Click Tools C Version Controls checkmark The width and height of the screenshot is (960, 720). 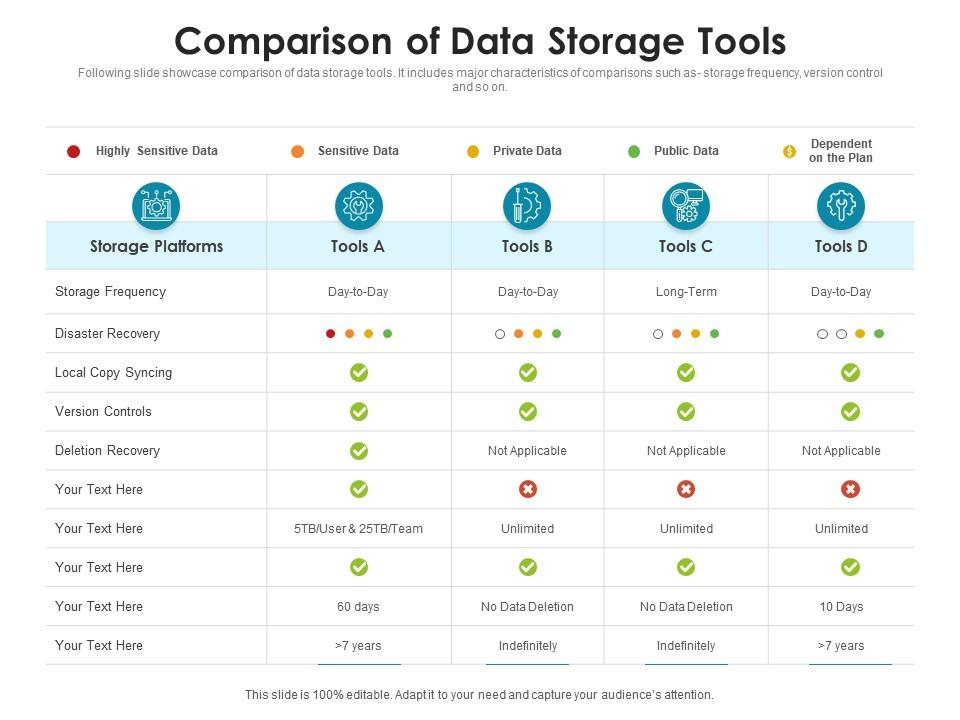(x=686, y=411)
